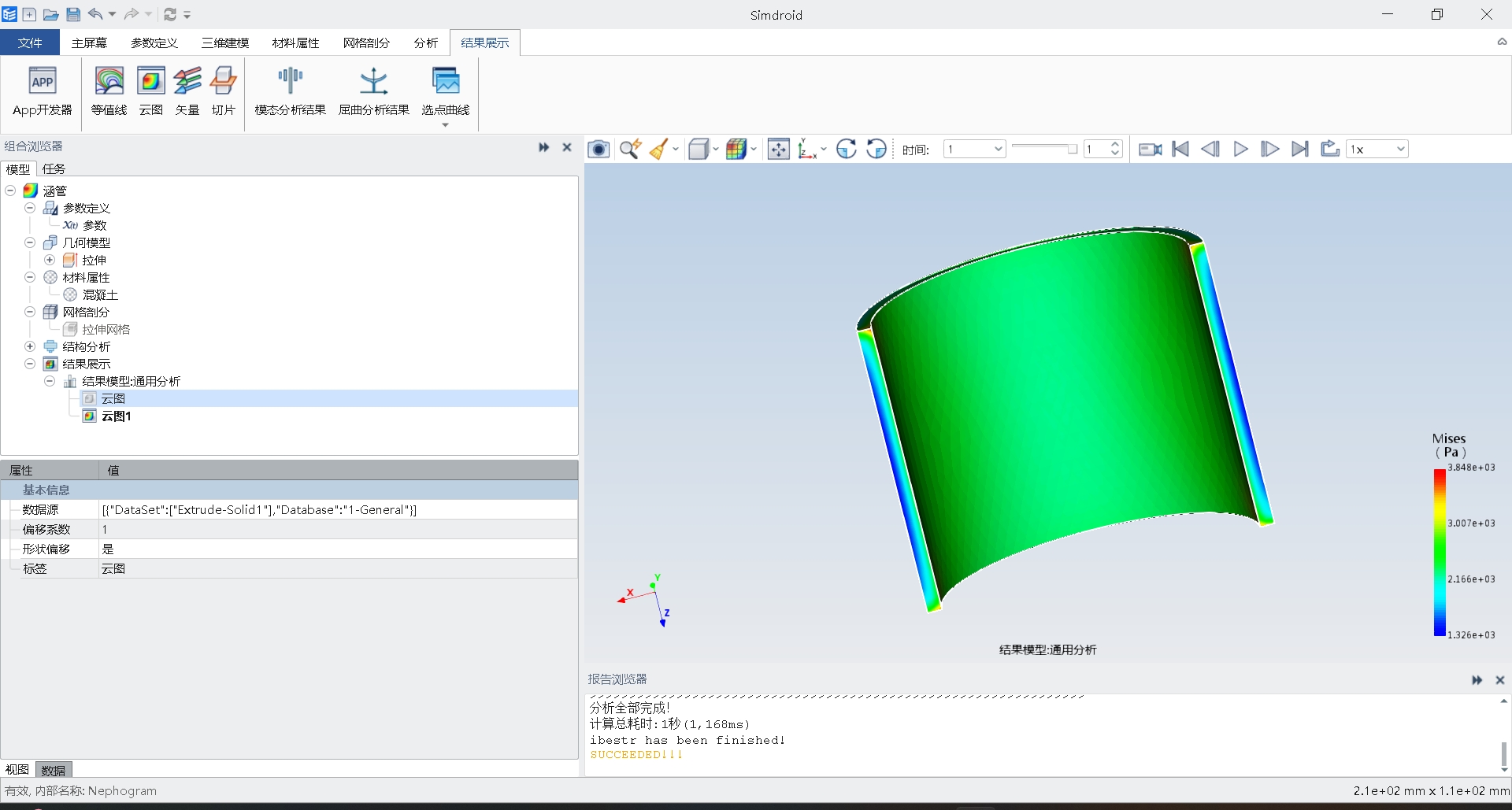Open 选点曲线 tool
Viewport: 1512px width, 810px height.
pos(445,95)
